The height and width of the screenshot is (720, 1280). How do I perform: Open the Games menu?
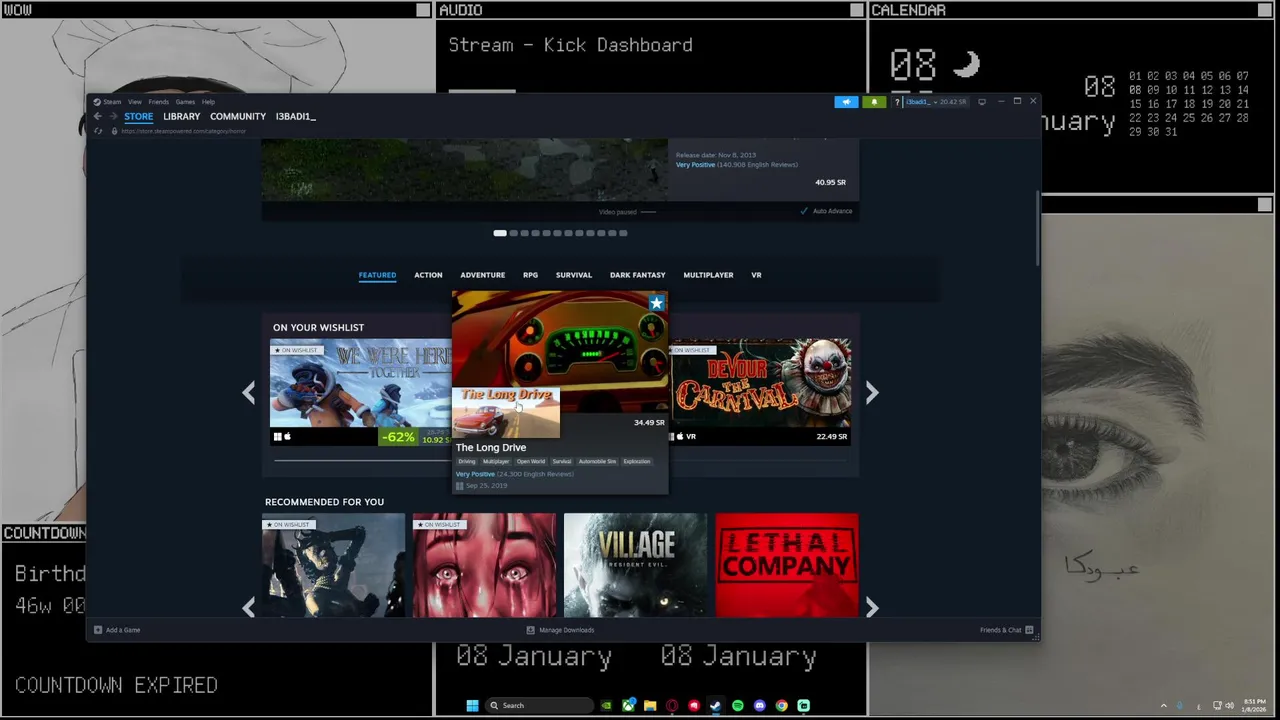point(185,102)
